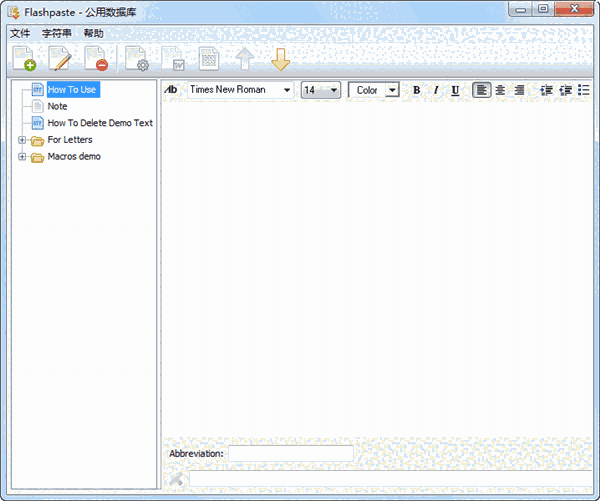
Task: Open string settings gear icon
Action: tap(137, 59)
